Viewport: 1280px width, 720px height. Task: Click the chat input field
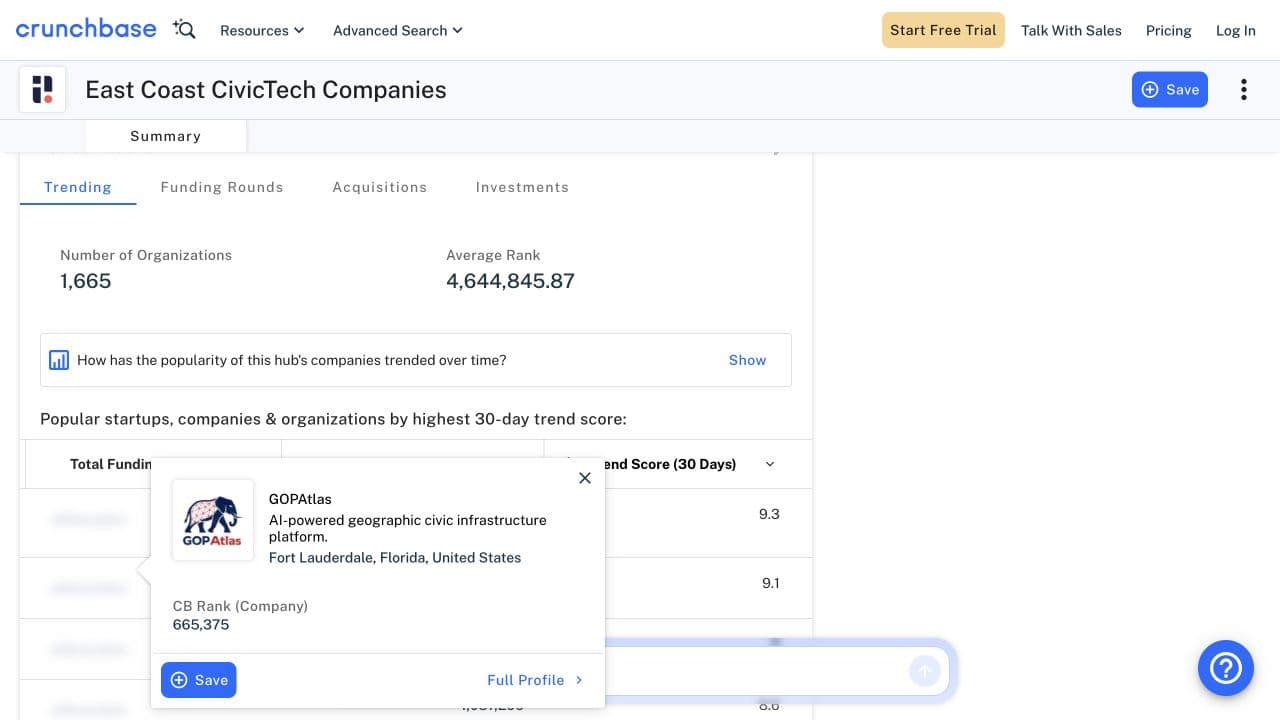(755, 670)
